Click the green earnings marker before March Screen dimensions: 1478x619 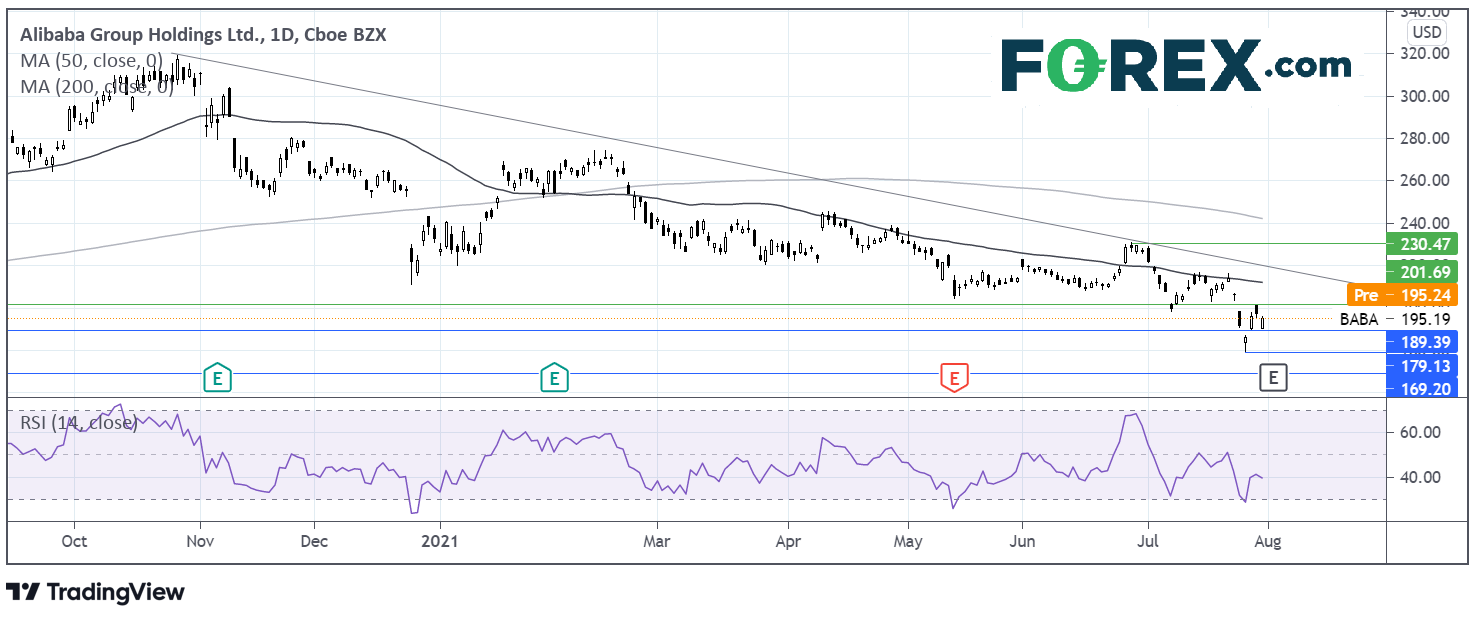coord(552,378)
